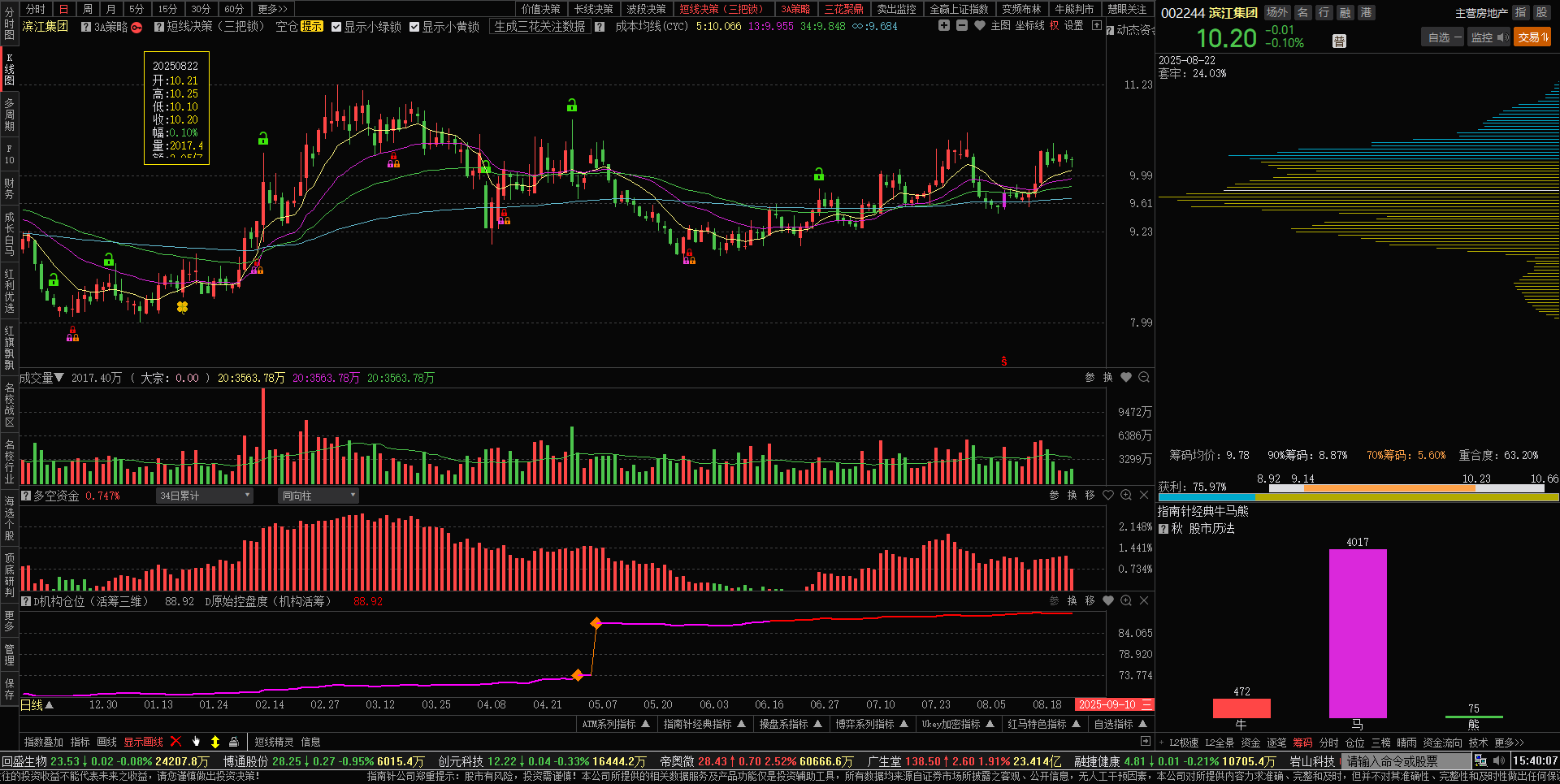
Task: Close the 多空资金 indicator panel
Action: (1144, 495)
